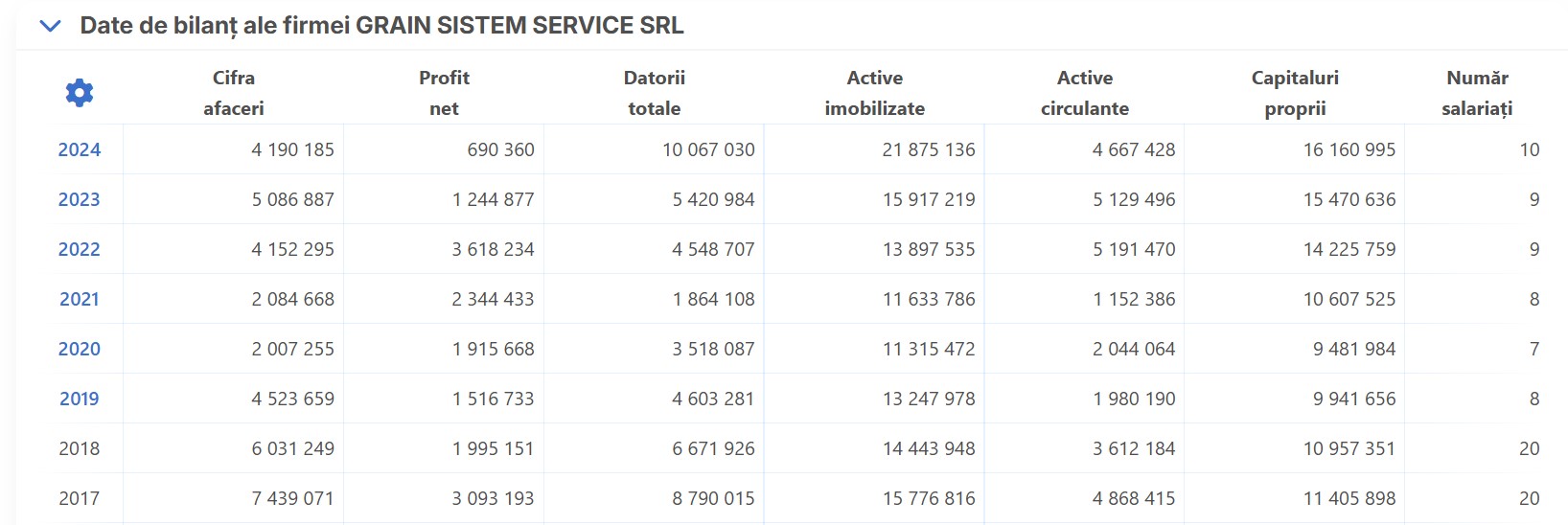The image size is (1568, 525).
Task: Select current assets value 3 612 184
Action: click(1134, 448)
